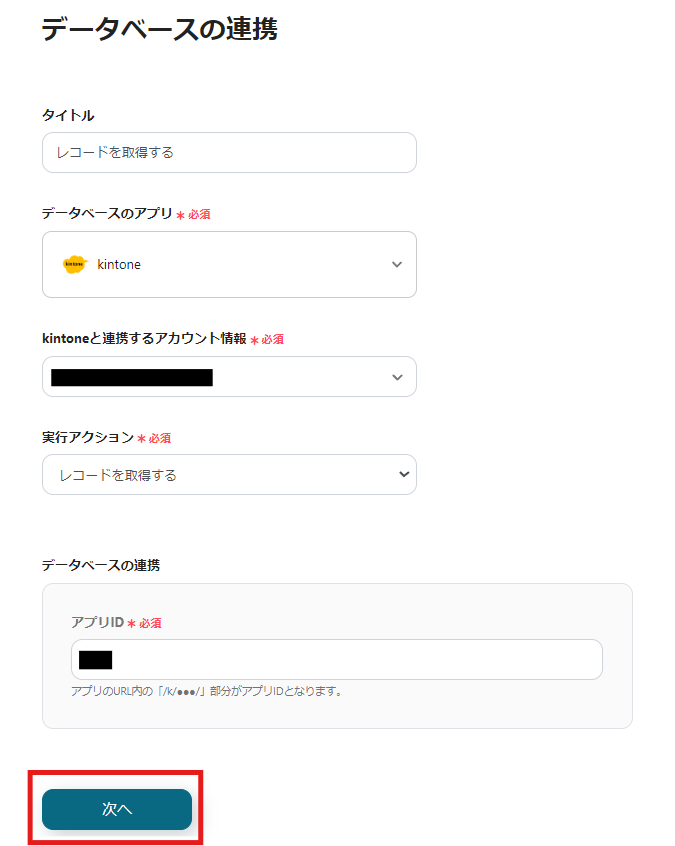
Task: Select the タイトル input field
Action: coord(229,152)
